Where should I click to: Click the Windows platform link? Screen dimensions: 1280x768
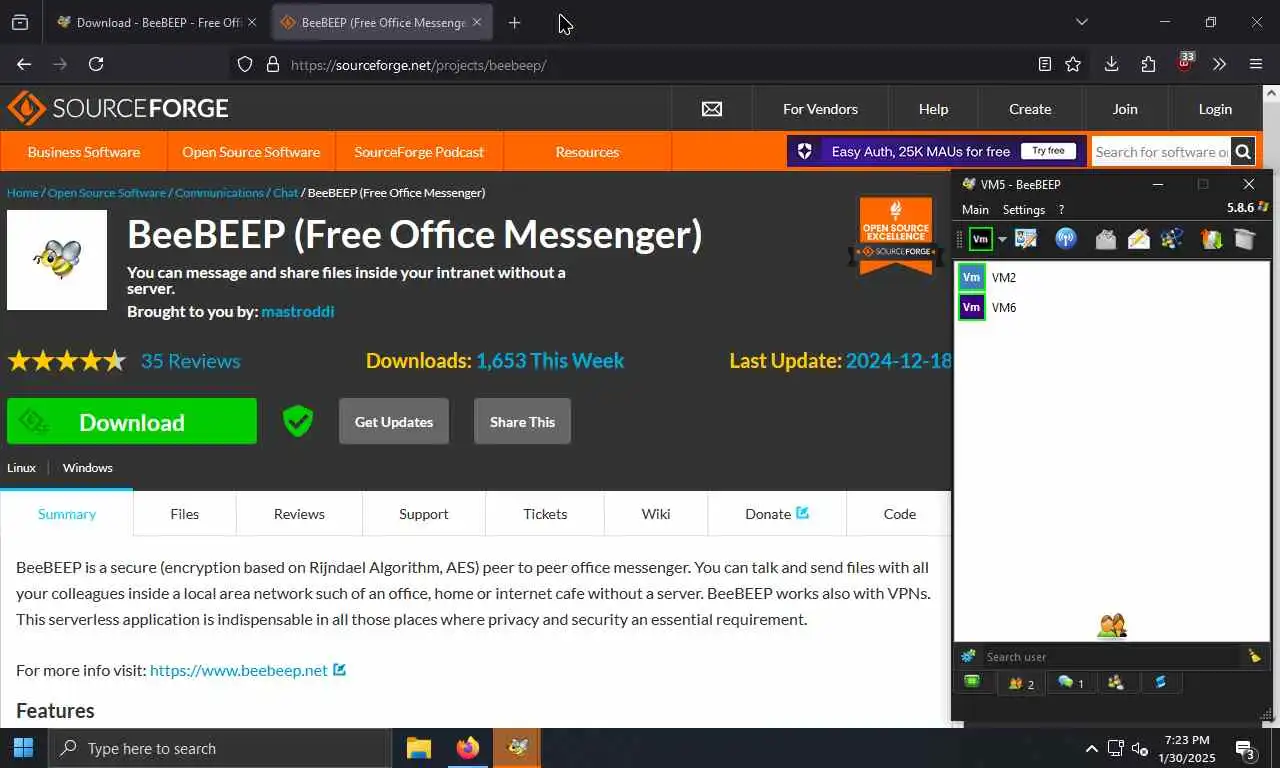(x=87, y=467)
